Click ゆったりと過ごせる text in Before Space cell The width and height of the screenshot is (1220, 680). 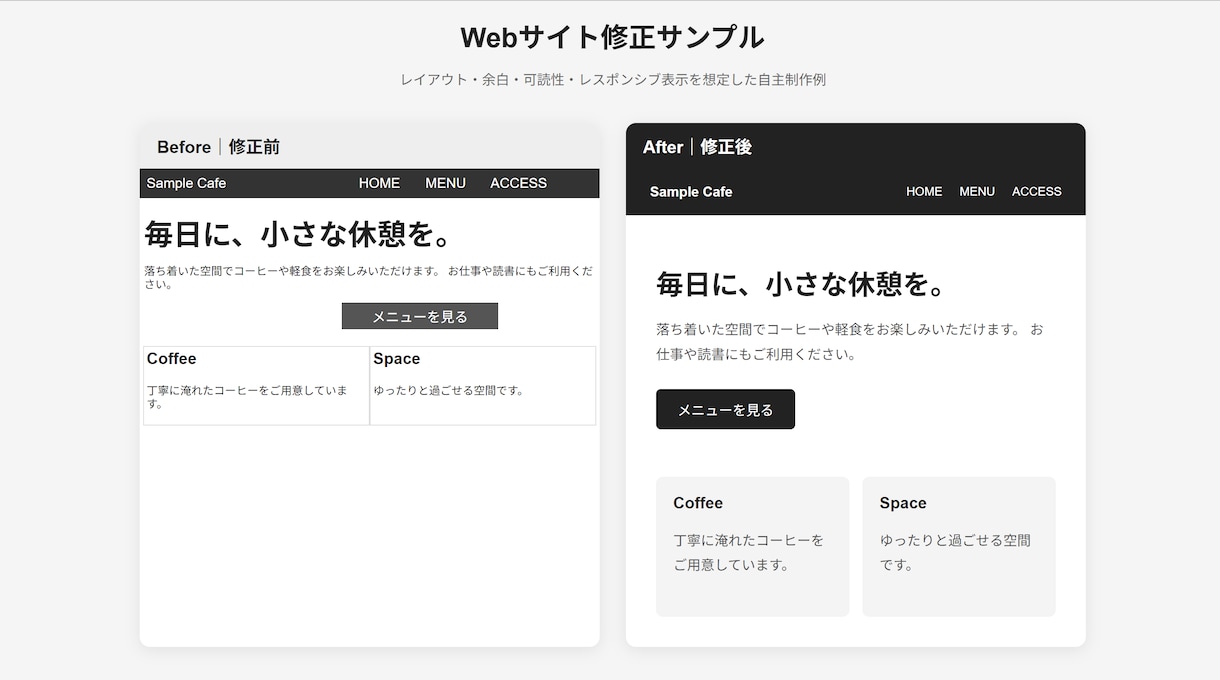click(449, 391)
